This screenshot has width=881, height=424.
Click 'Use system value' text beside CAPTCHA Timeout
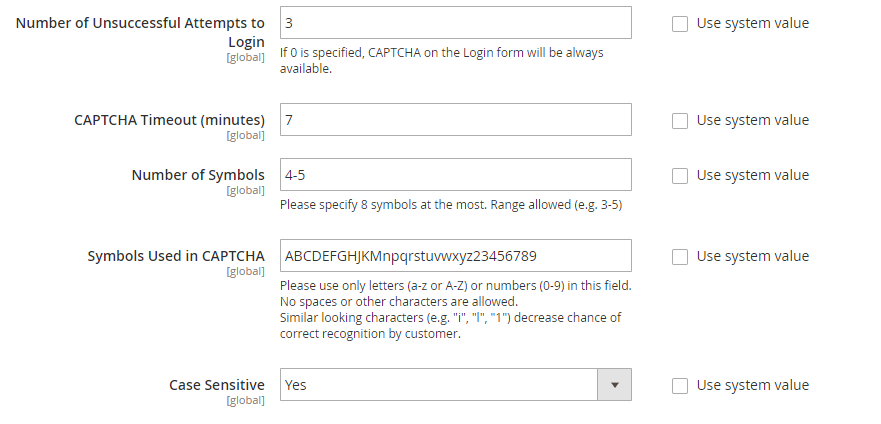[753, 120]
